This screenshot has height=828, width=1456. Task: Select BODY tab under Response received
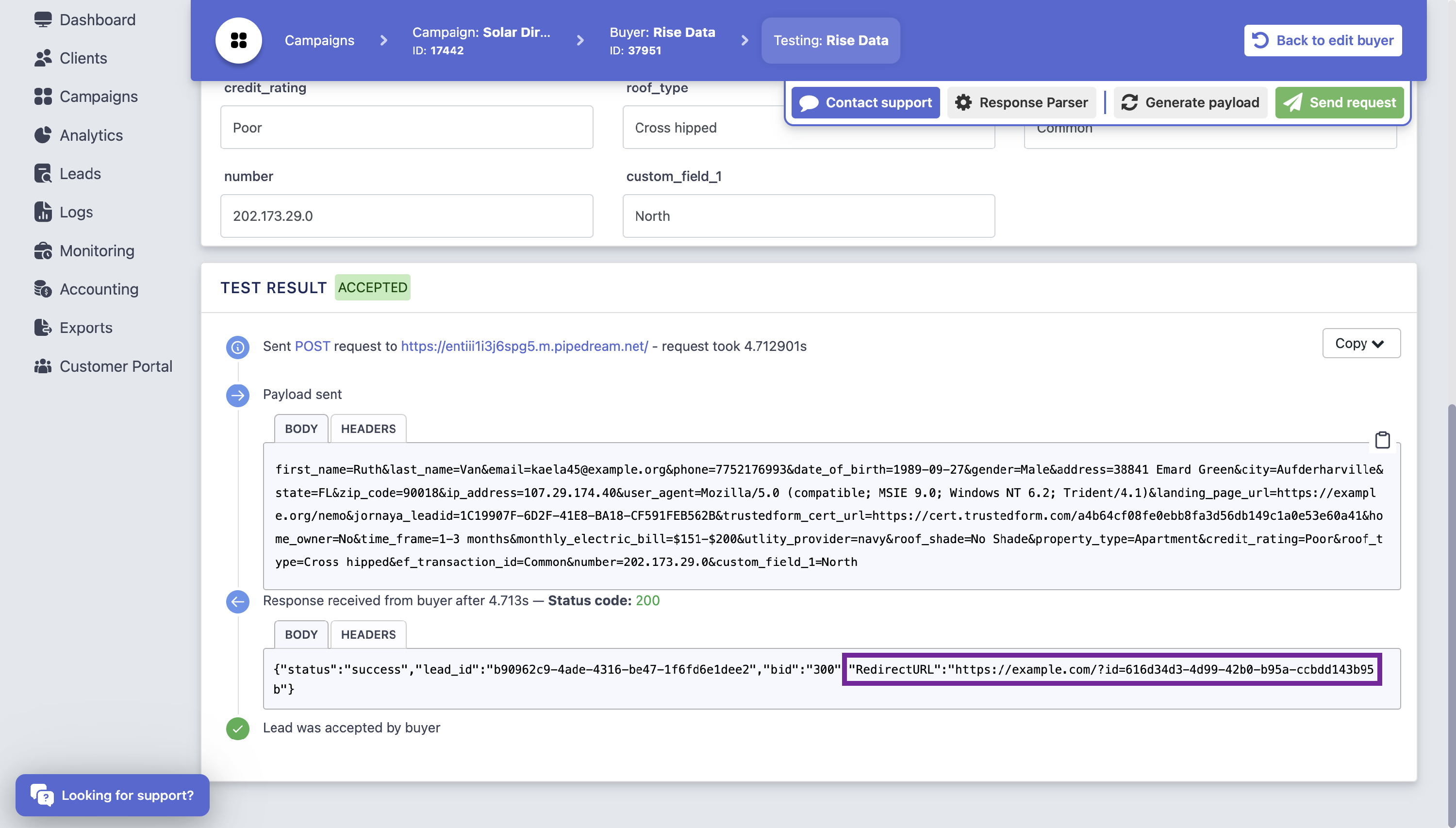pos(301,635)
